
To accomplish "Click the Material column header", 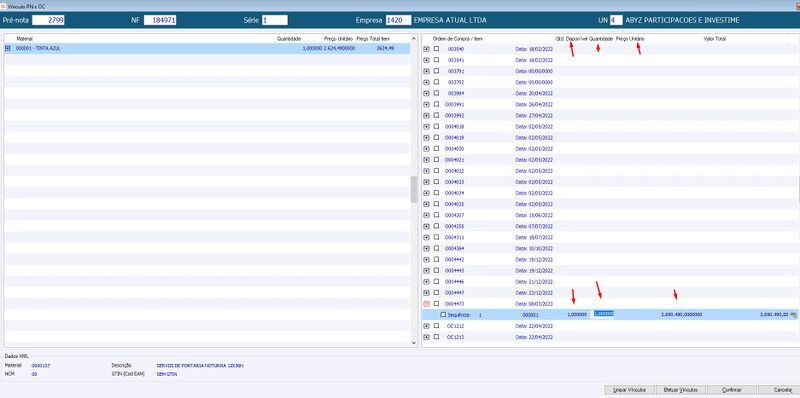I will tap(24, 39).
